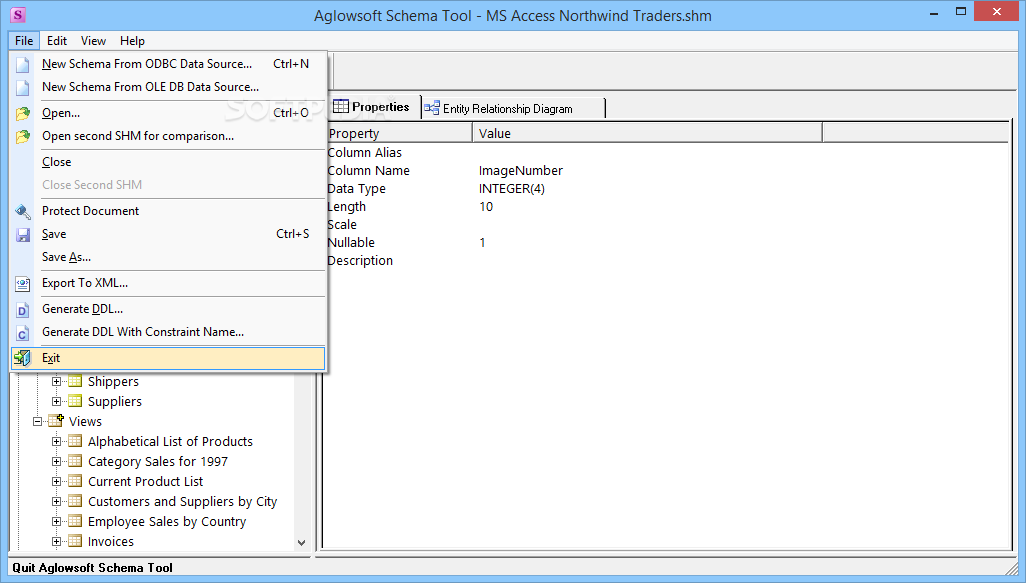Choose Save from the File menu
1026x583 pixels.
click(168, 234)
